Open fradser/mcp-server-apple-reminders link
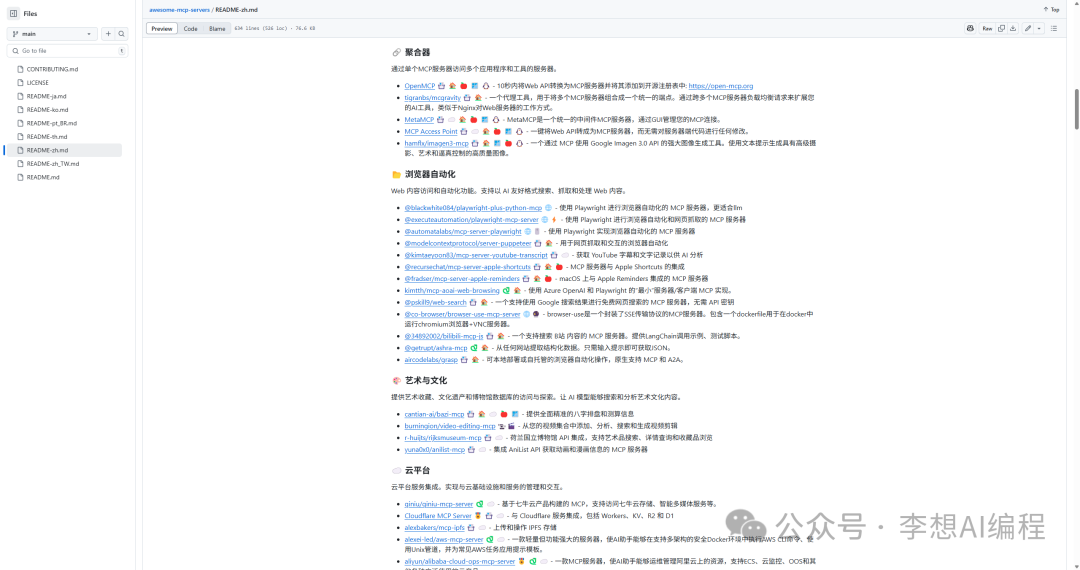This screenshot has width=1080, height=570. (461, 279)
